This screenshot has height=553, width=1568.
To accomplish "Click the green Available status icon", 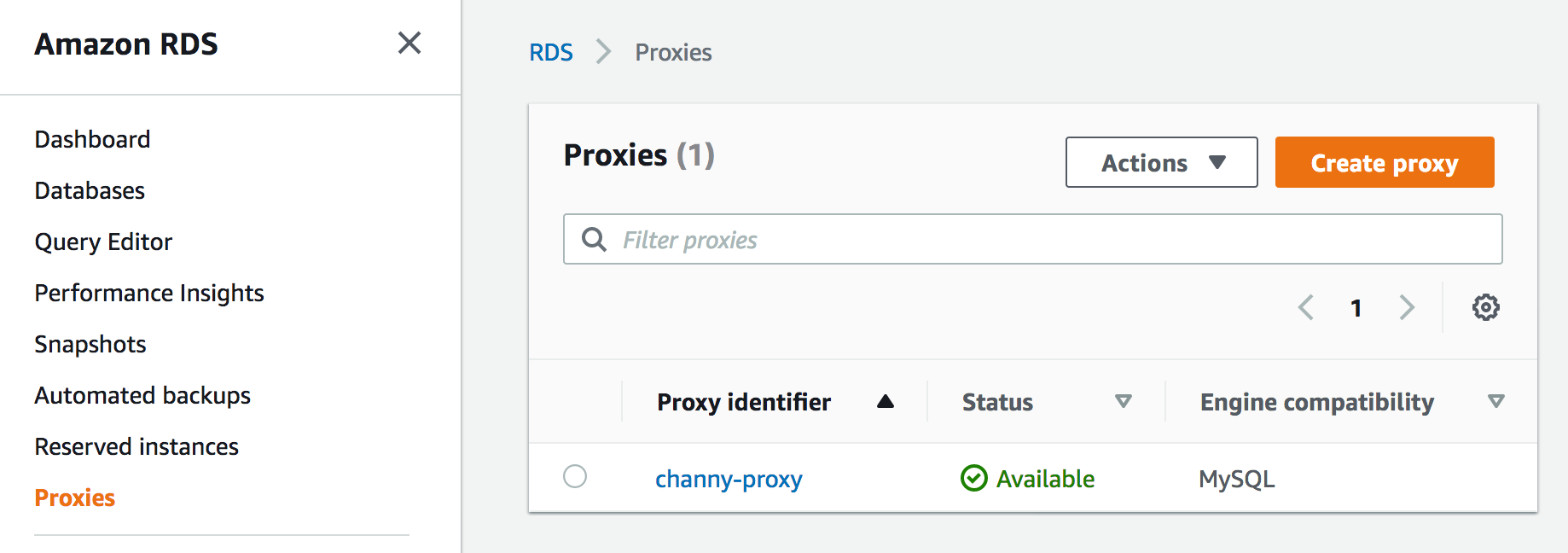I will pos(973,478).
